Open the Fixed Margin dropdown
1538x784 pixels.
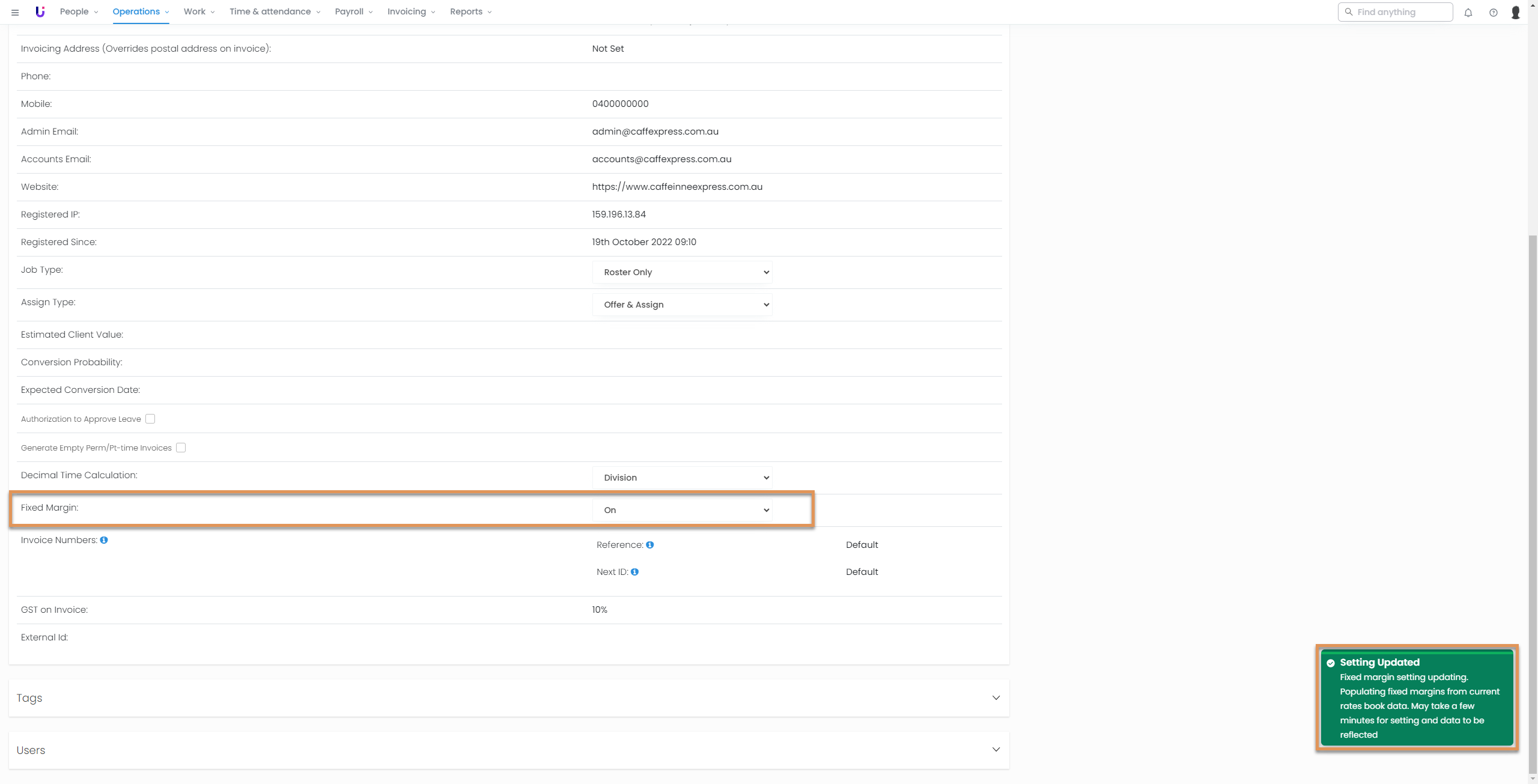[682, 510]
